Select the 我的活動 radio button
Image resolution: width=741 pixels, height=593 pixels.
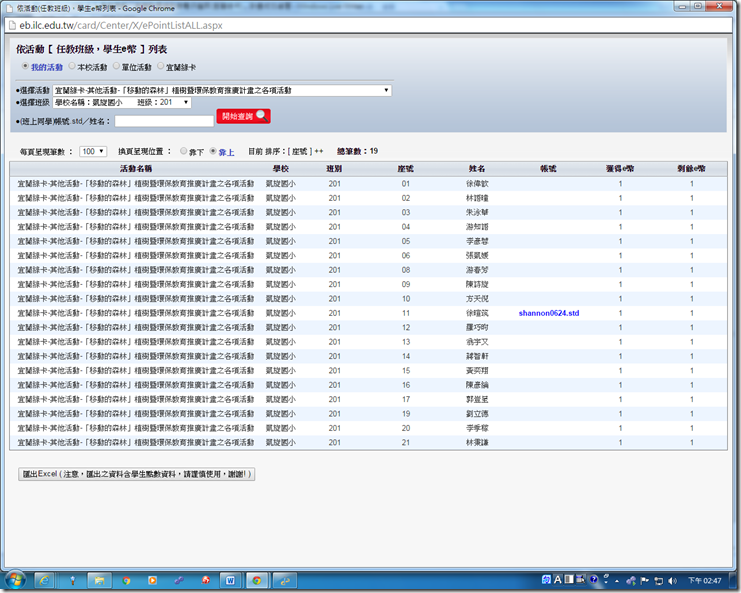pos(25,67)
